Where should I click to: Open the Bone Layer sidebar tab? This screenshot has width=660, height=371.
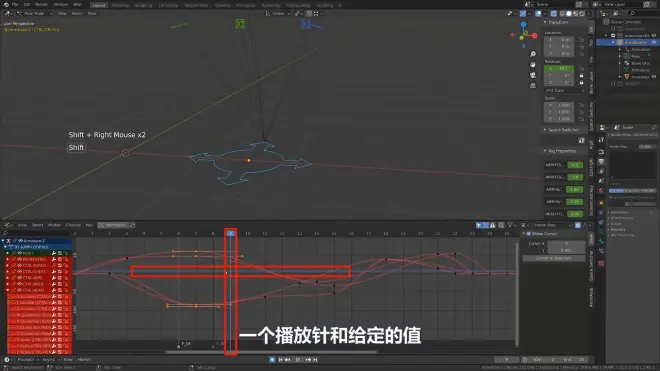[591, 82]
